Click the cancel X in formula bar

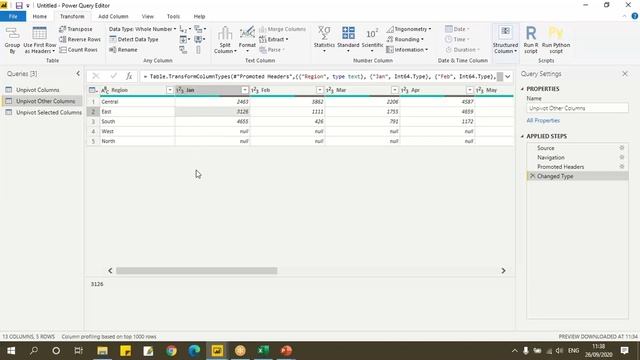96,76
